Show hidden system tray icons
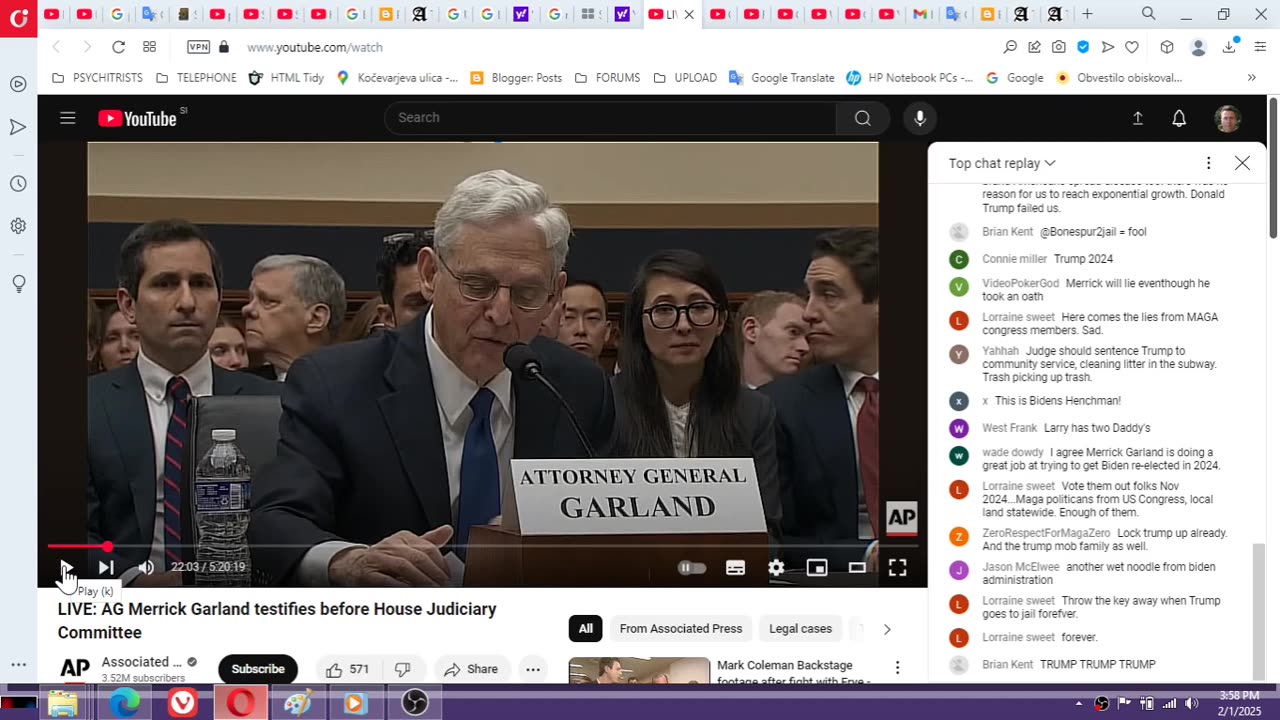The image size is (1280, 720). coord(1079,703)
